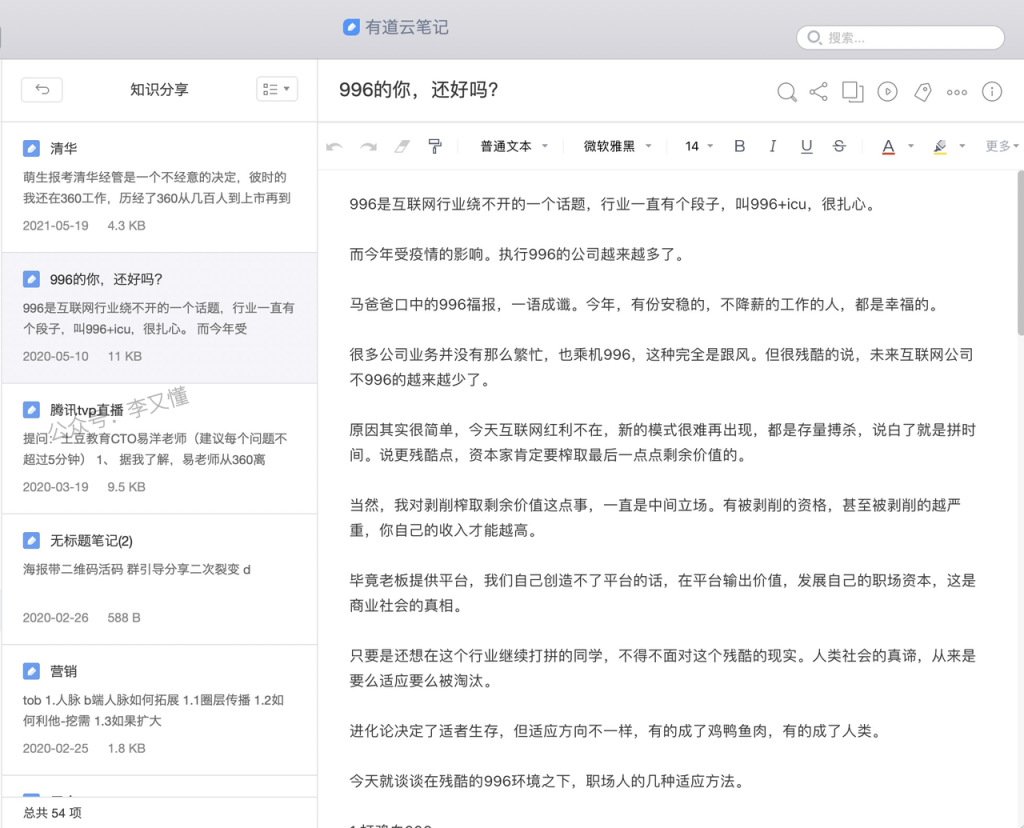Select the format painter tool

(x=435, y=146)
